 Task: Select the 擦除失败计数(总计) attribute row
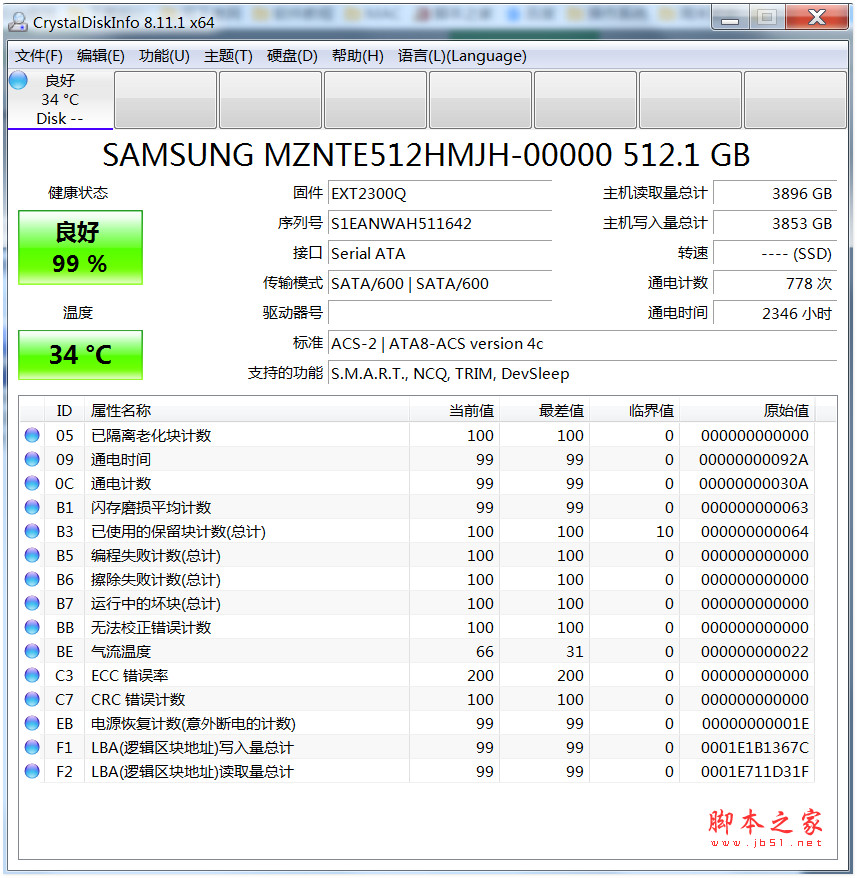418,579
